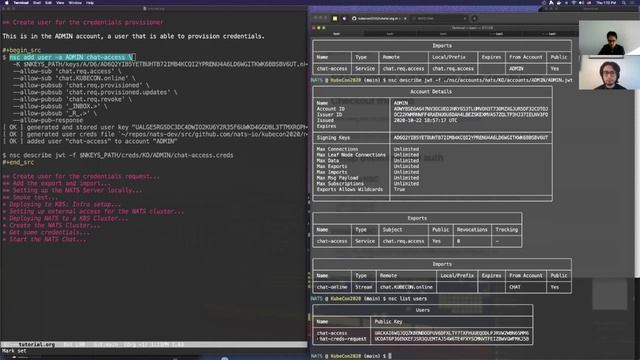Open the Window menu
The image size is (640, 360).
click(x=75, y=2)
